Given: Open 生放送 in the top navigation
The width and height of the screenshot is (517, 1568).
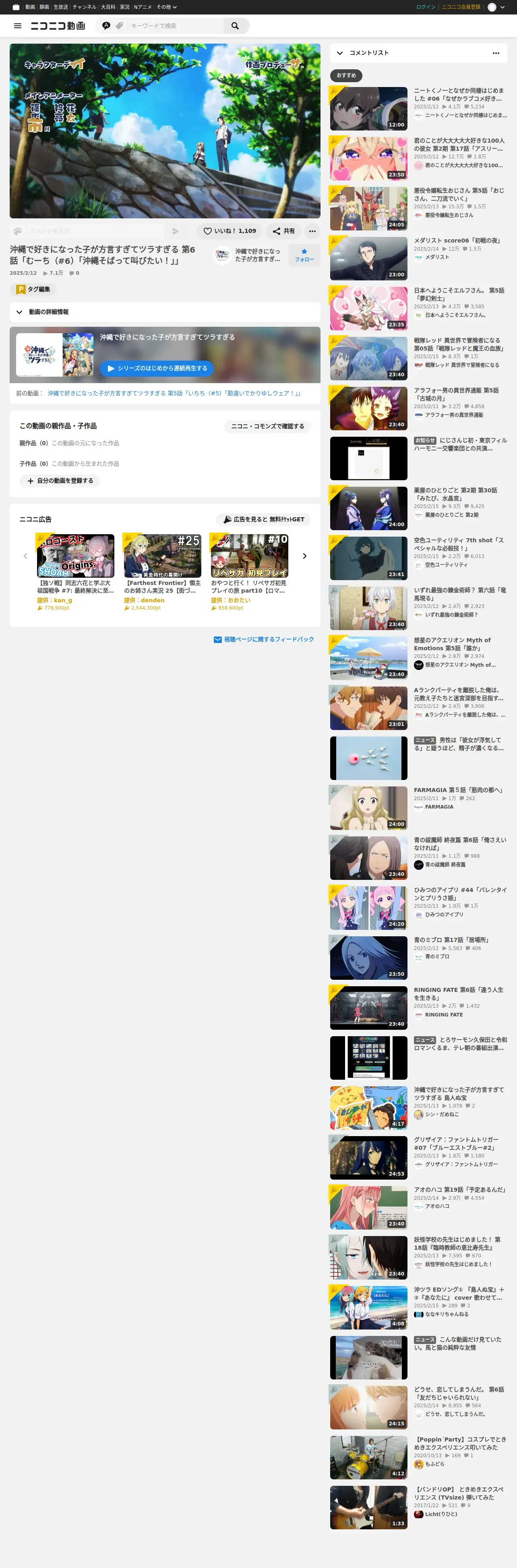Looking at the screenshot, I should point(61,7).
